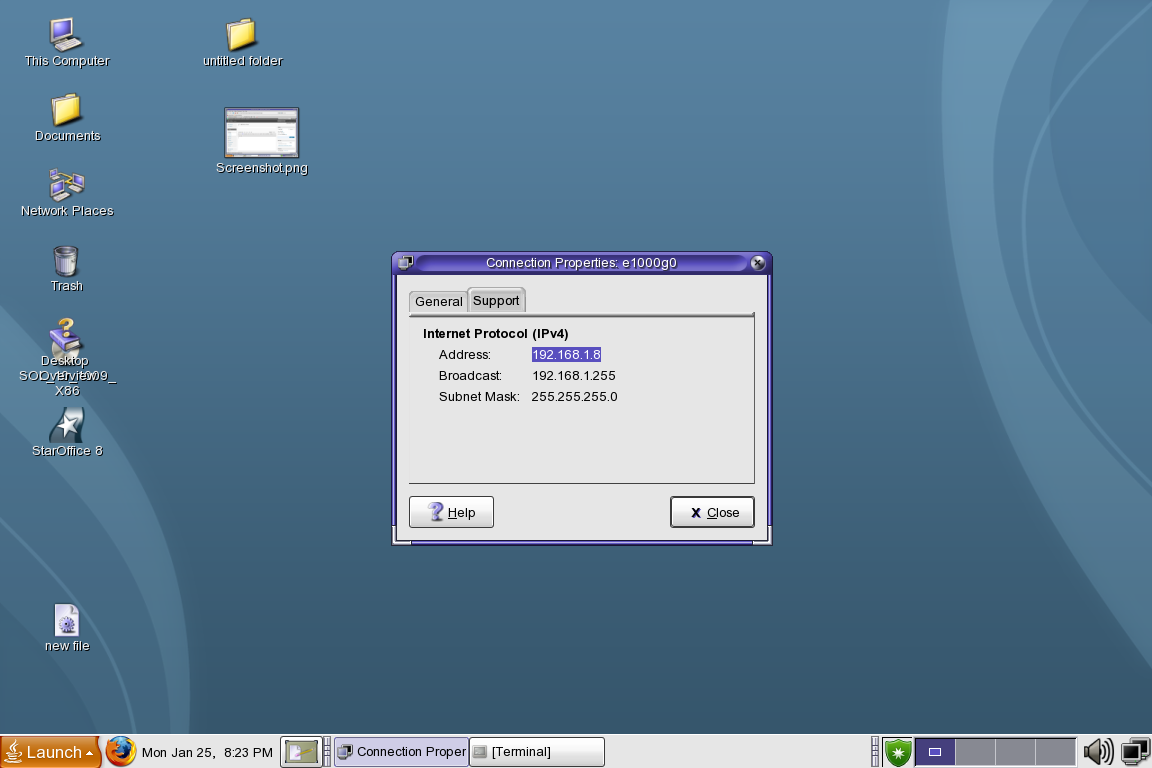
Task: Switch to the General tab
Action: point(439,301)
